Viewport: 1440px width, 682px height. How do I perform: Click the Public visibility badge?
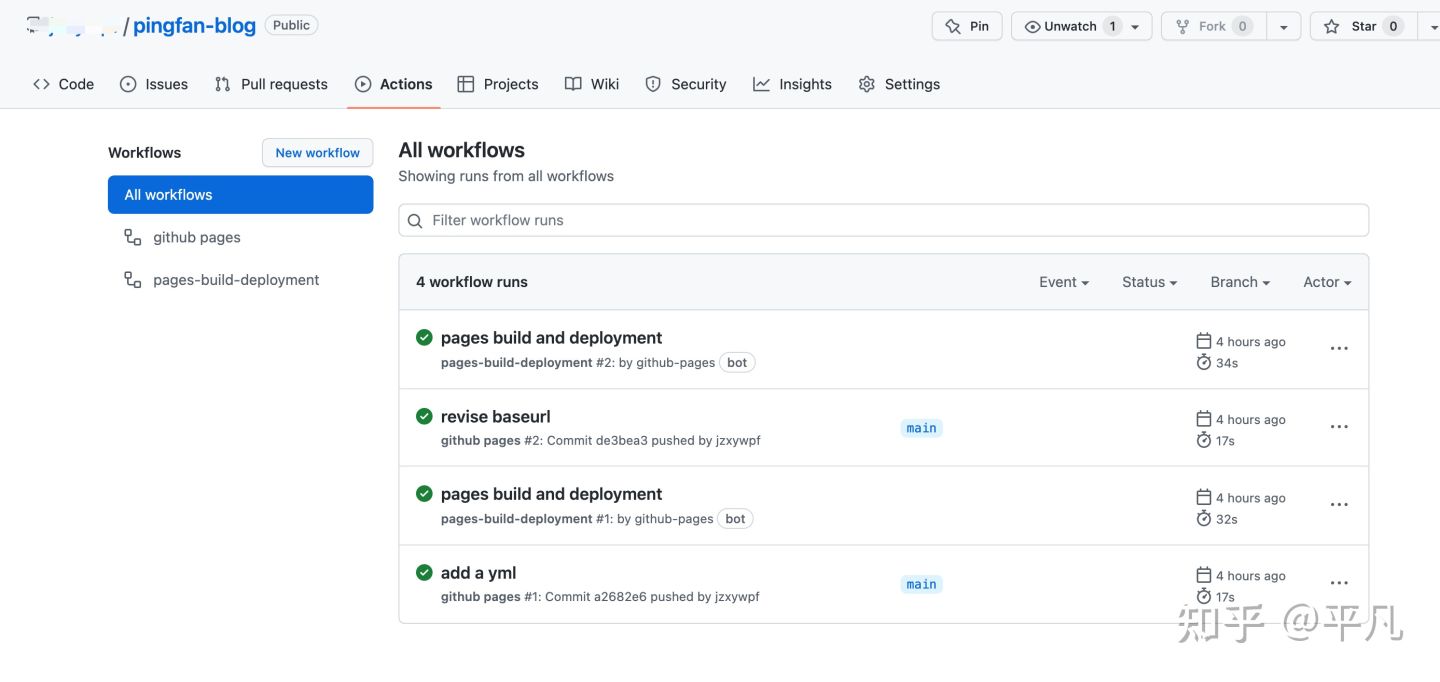coord(291,25)
